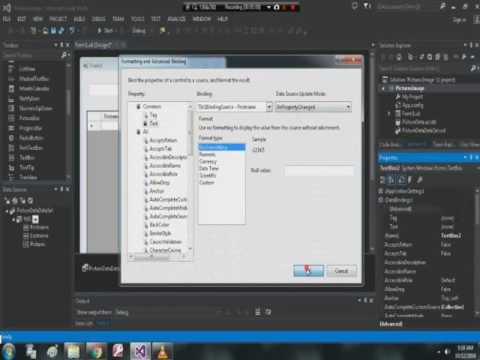Open the FILE menu
The width and height of the screenshot is (480, 360).
(x=6, y=19)
